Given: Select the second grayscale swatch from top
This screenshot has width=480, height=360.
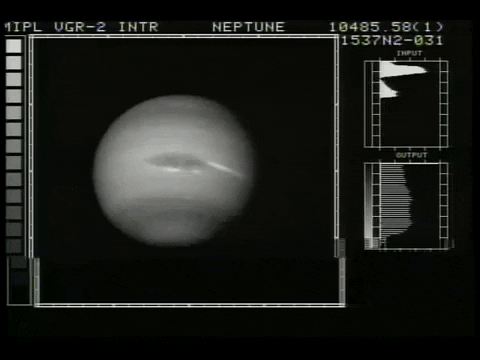Looking at the screenshot, I should tap(14, 63).
